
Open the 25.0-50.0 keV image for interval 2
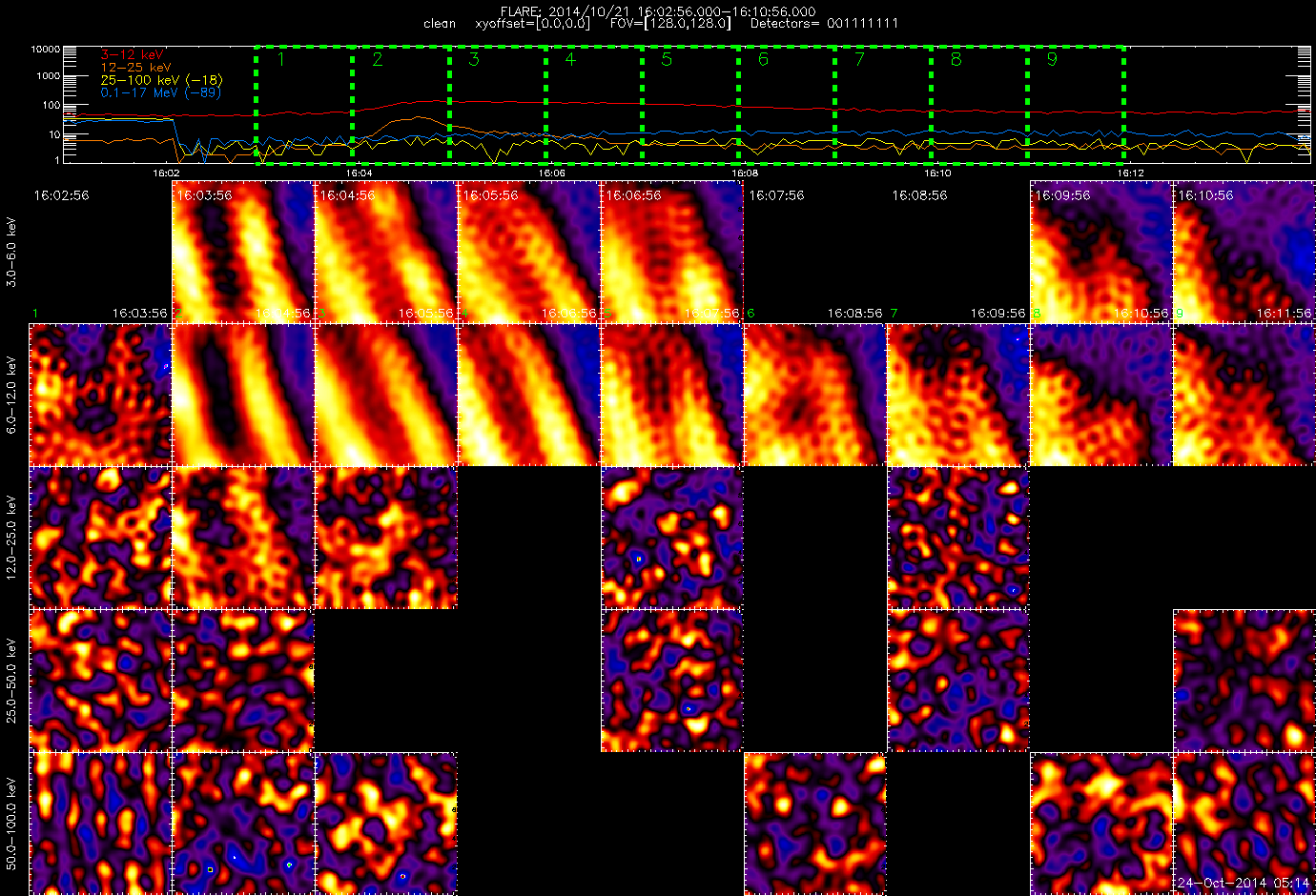point(243,681)
